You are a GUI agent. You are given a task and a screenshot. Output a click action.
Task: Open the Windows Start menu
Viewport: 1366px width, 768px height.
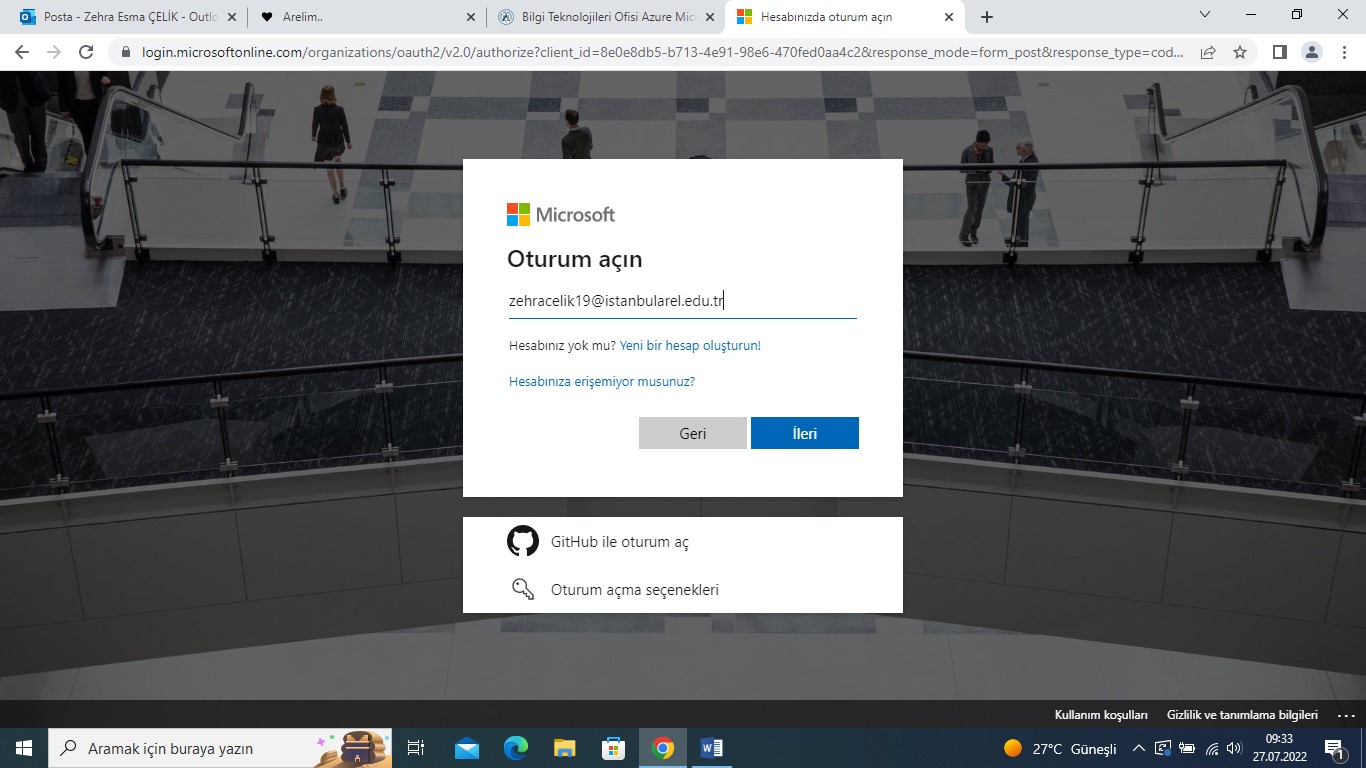coord(24,748)
